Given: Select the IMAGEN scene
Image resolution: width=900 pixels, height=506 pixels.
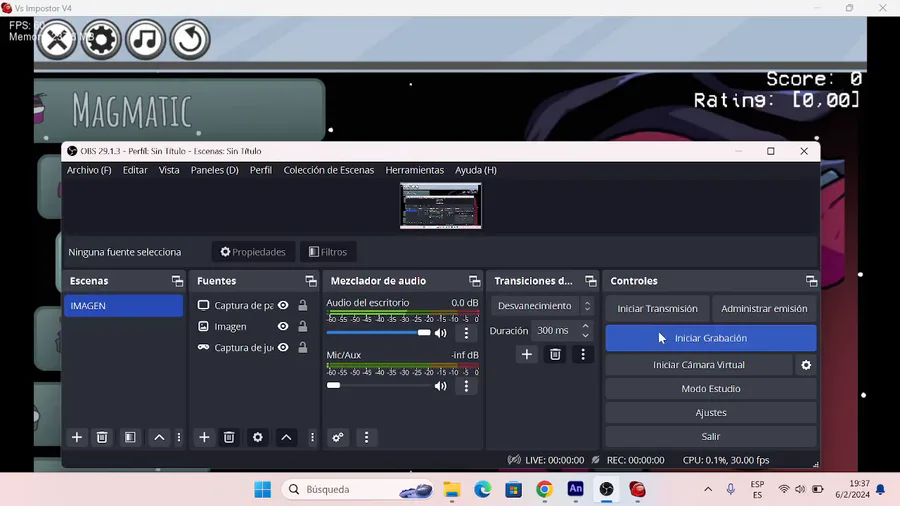Looking at the screenshot, I should (123, 306).
